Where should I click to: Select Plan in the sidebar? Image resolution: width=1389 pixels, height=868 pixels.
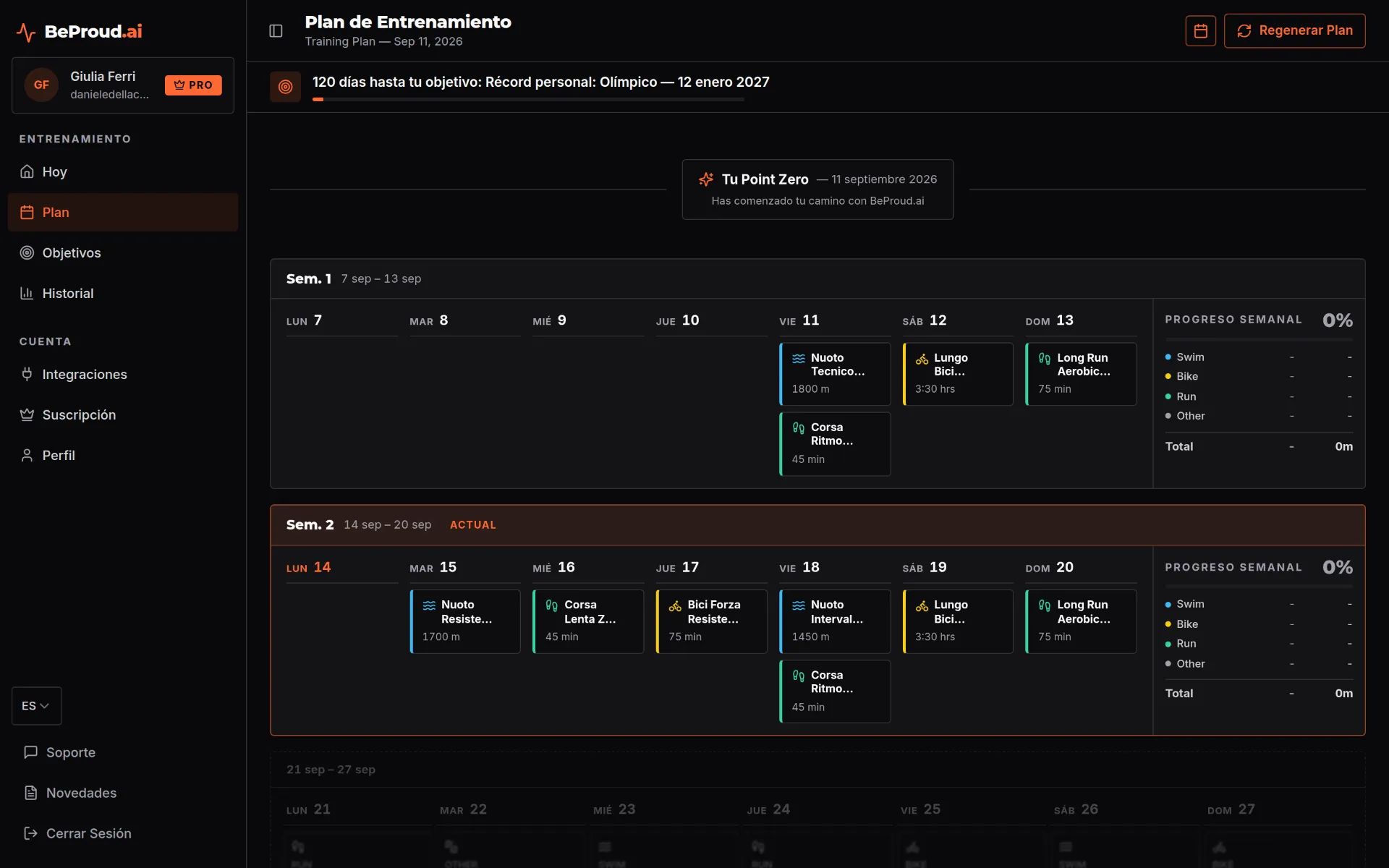[123, 212]
